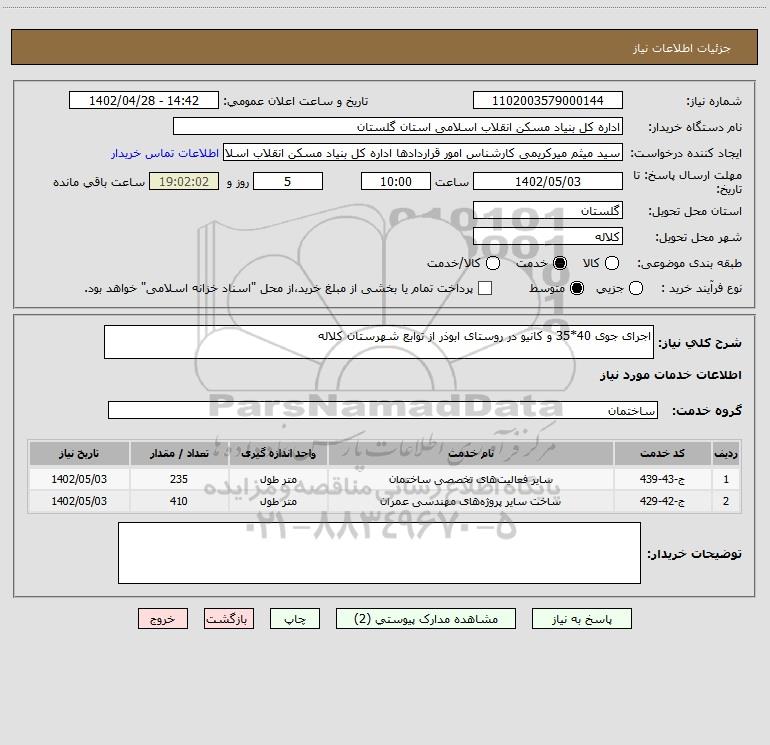The height and width of the screenshot is (745, 770).
Task: Click سایر فعالیت‌های تخصصی ساختمان service name
Action: click(471, 479)
